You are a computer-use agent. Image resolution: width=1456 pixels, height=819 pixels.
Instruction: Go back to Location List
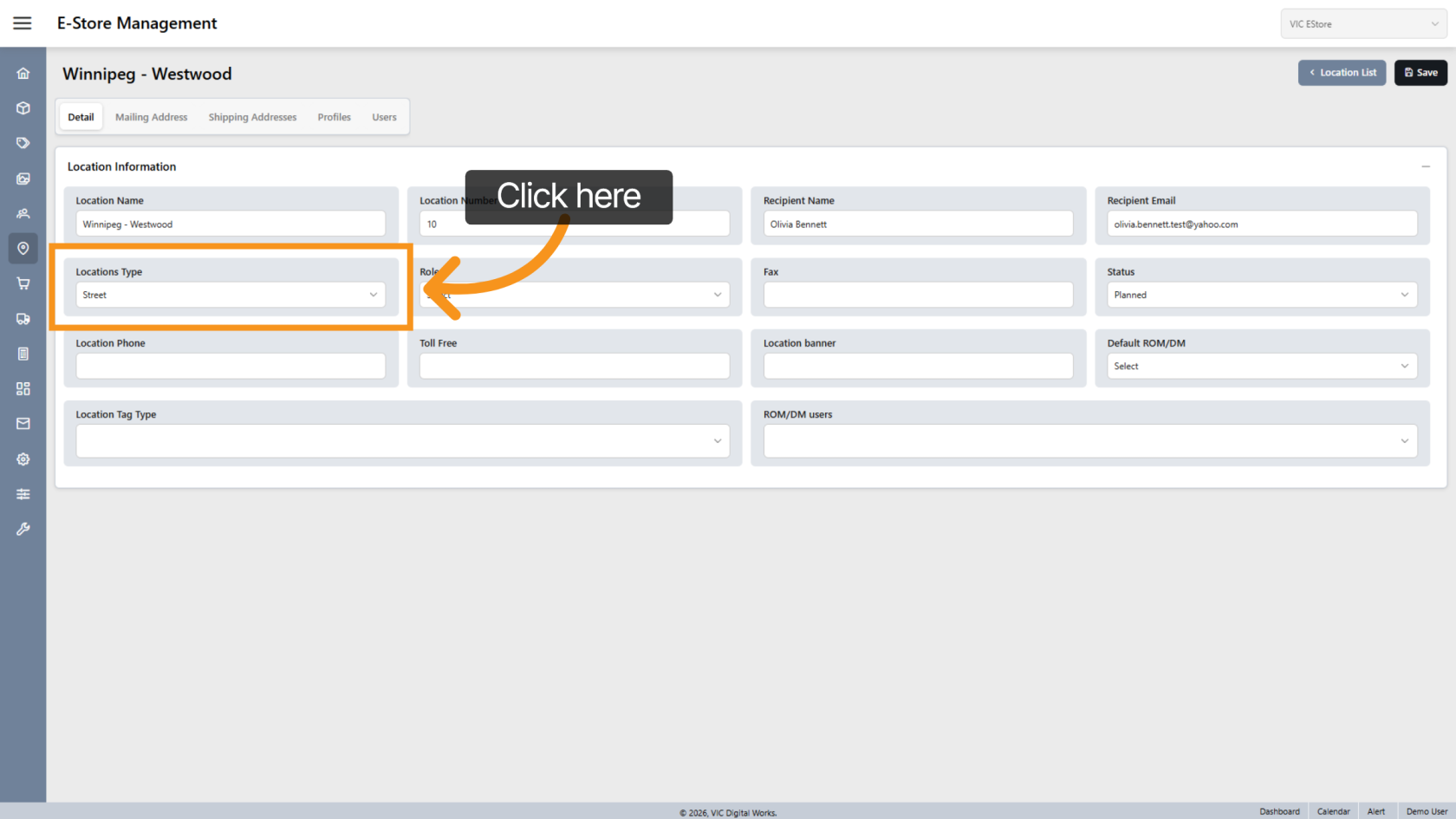click(1342, 73)
